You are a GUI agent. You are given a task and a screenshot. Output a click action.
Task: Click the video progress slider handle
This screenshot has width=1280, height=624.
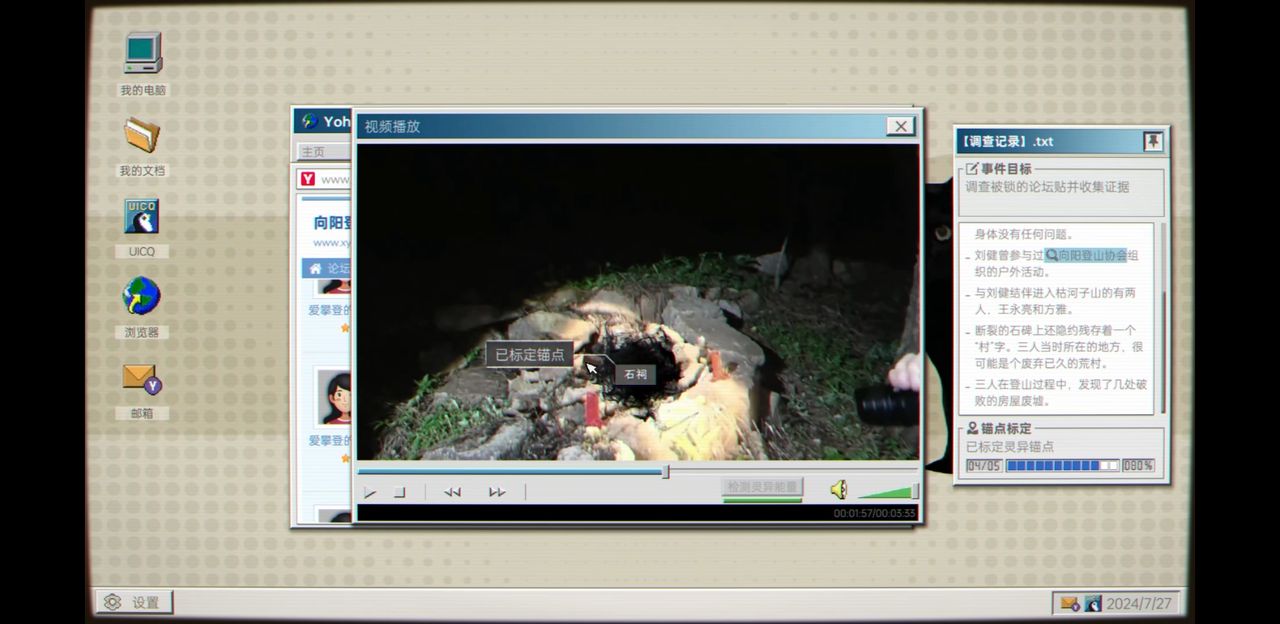[665, 471]
